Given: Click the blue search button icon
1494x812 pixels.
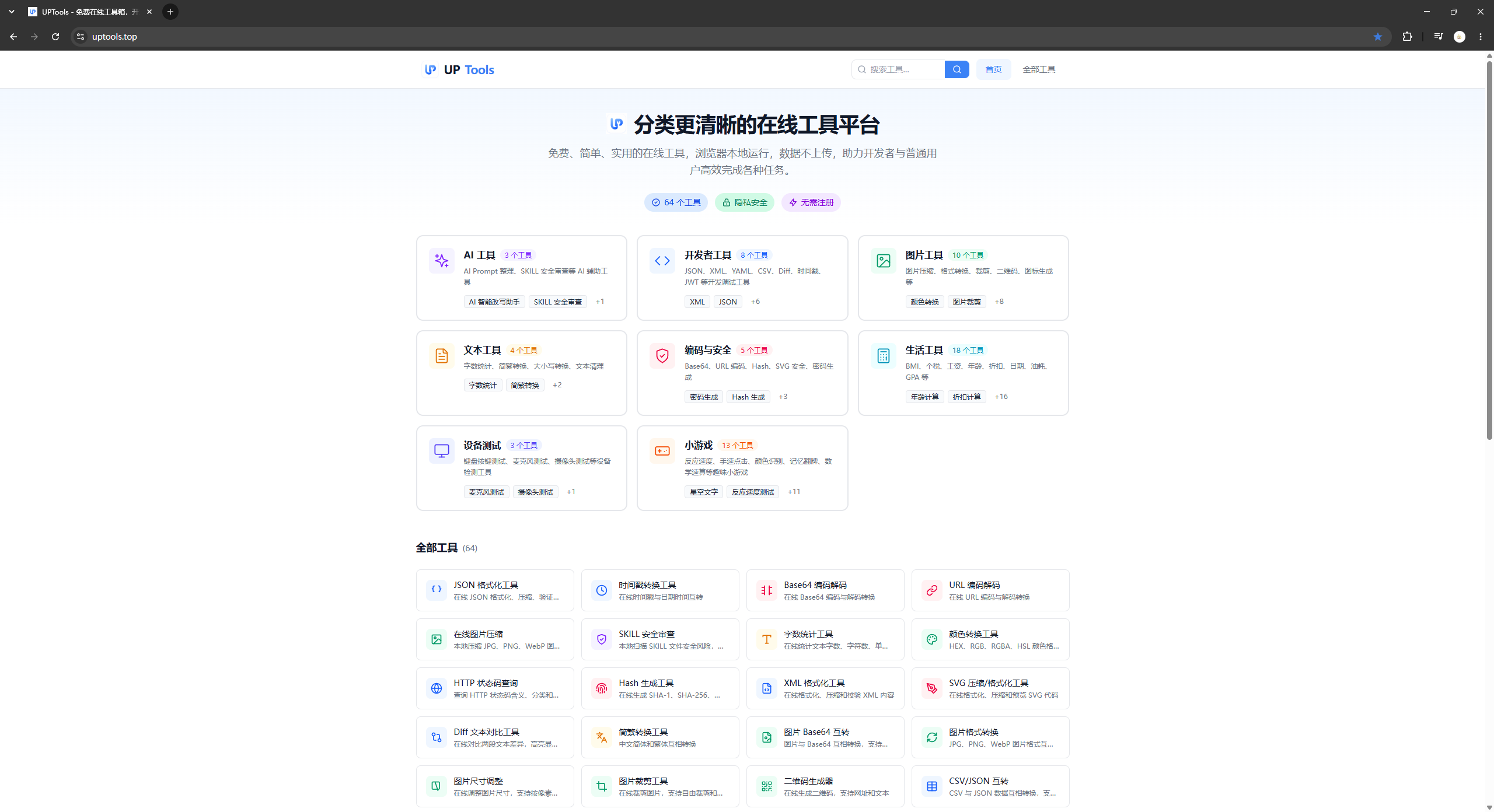Looking at the screenshot, I should click(x=957, y=69).
